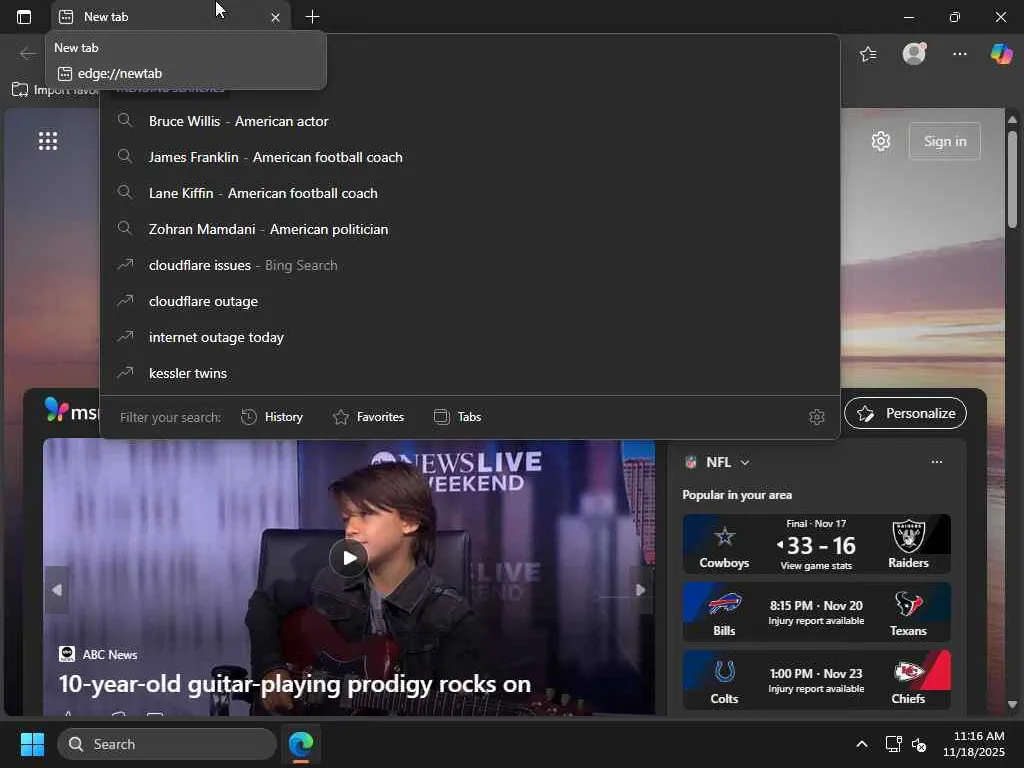Select Bruce Willis search suggestion
The width and height of the screenshot is (1024, 768).
470,121
